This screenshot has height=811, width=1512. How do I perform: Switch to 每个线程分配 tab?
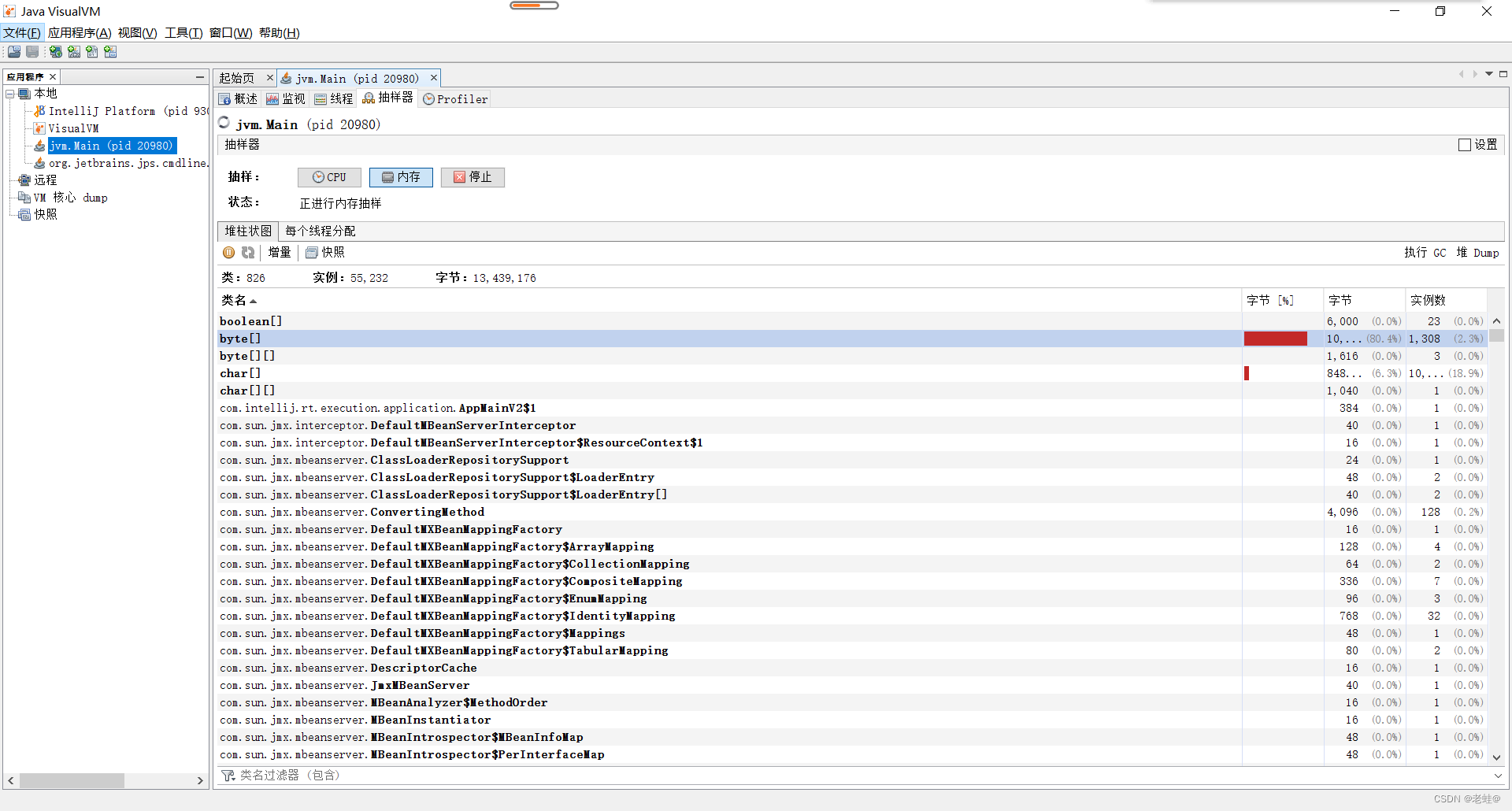[320, 231]
